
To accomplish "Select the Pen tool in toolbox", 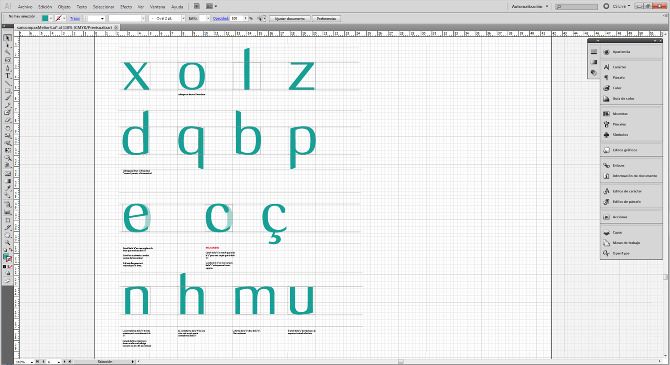I will (7, 68).
